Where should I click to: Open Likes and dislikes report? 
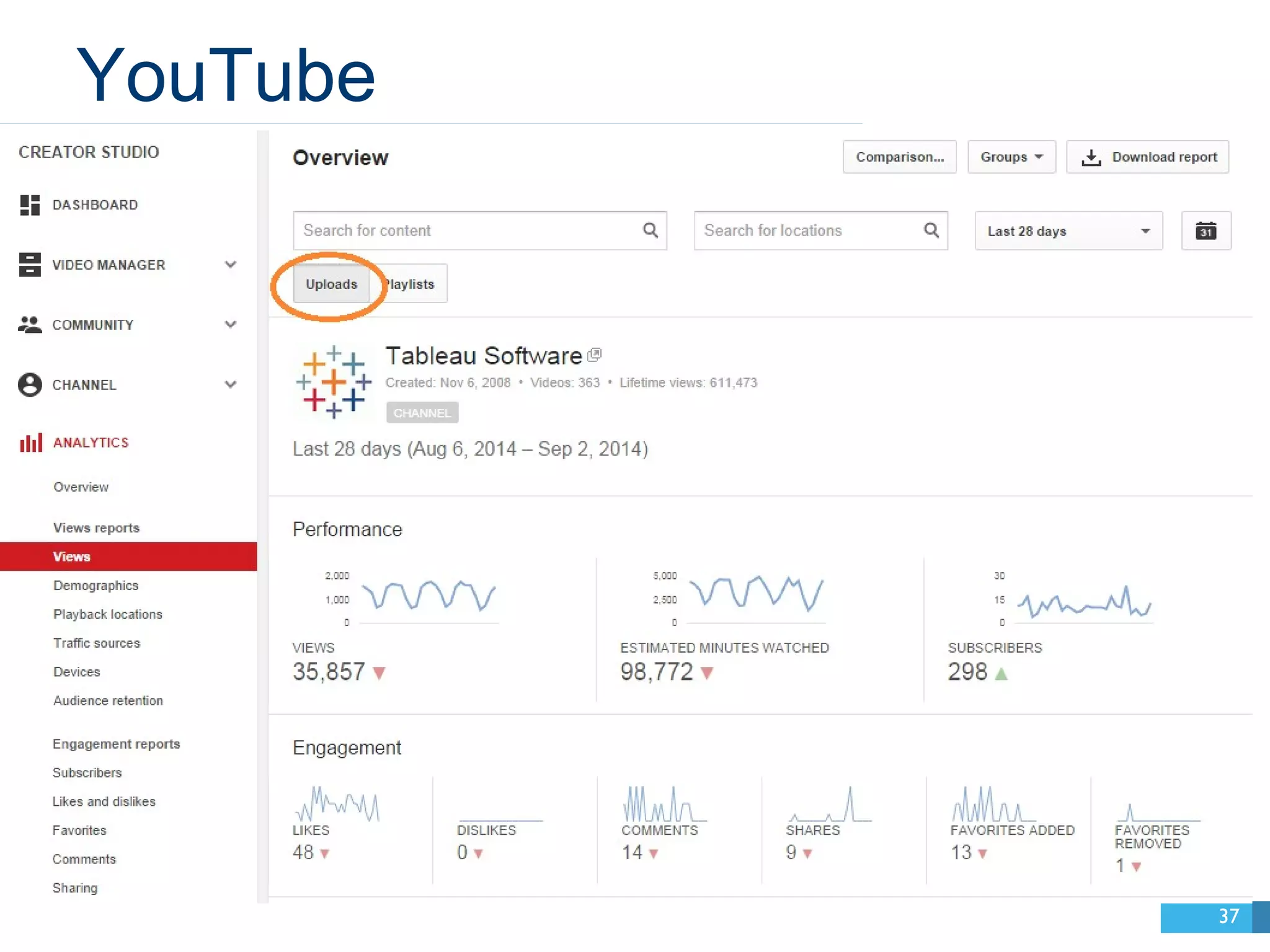104,801
